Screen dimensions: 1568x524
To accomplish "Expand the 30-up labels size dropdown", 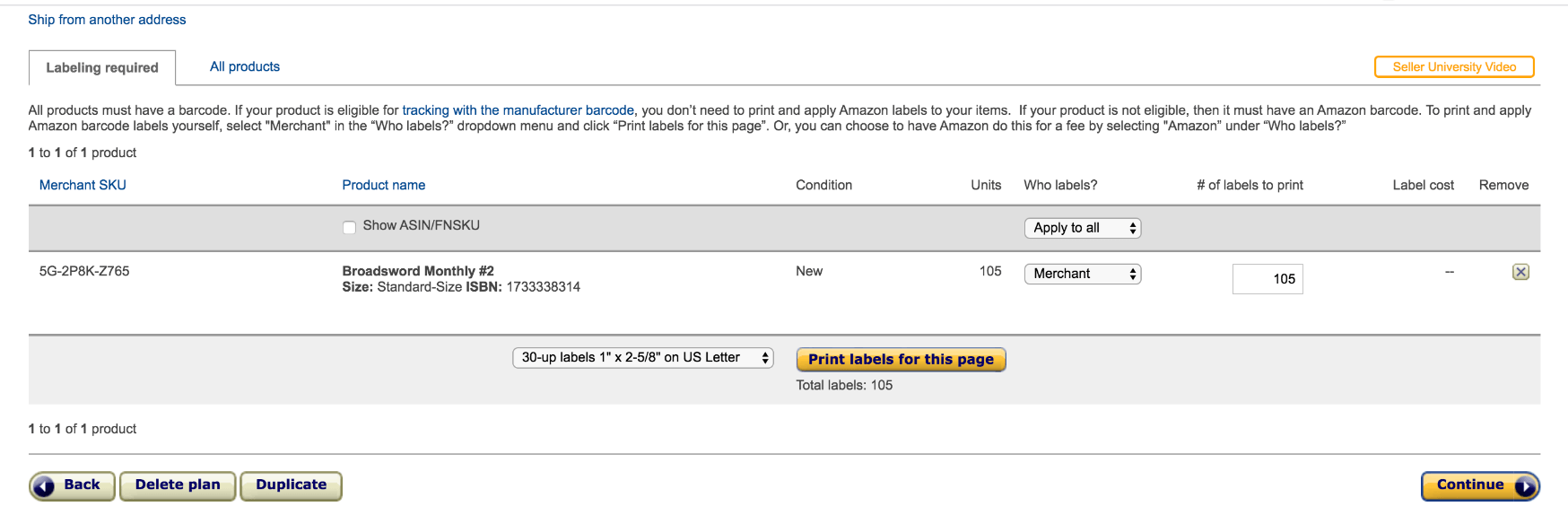I will pos(642,358).
